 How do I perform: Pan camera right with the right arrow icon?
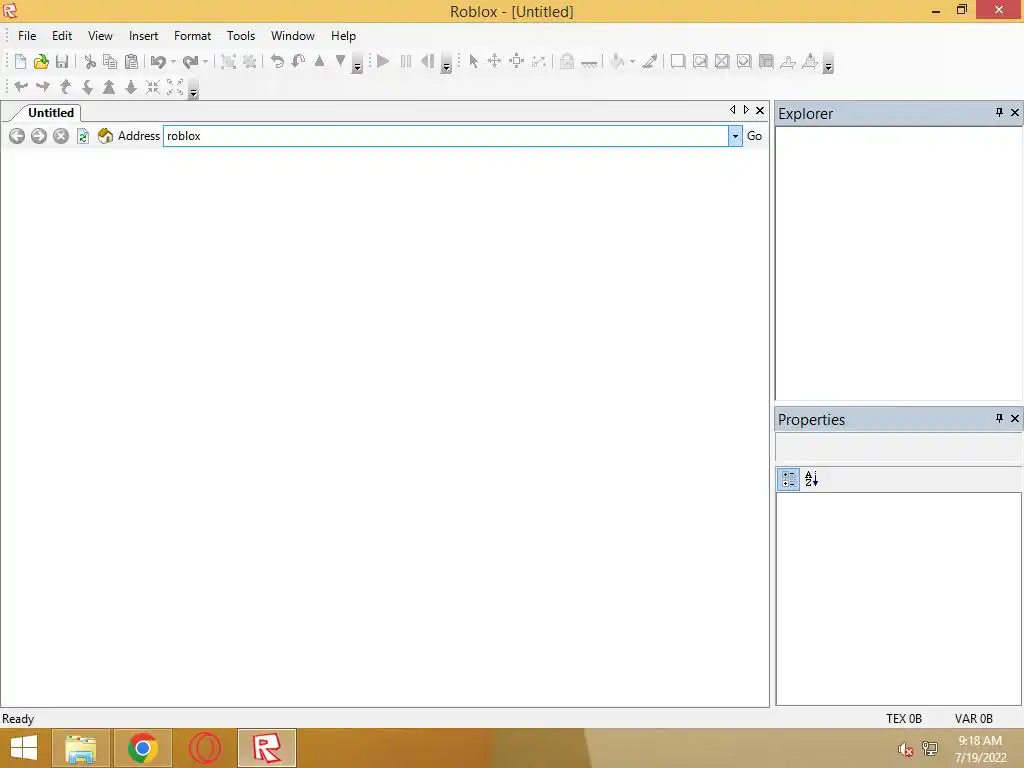point(43,87)
